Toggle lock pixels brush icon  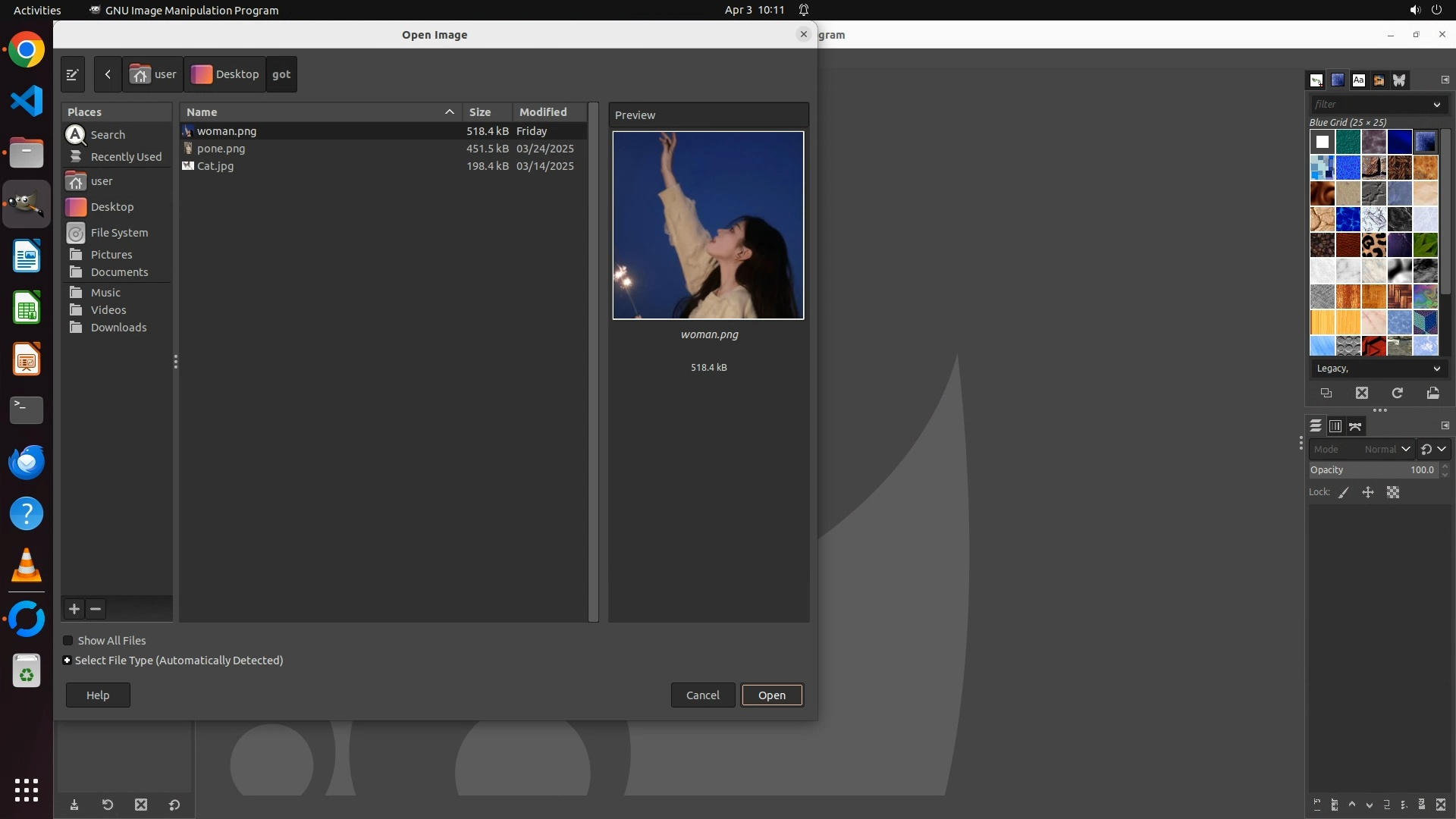pos(1344,492)
